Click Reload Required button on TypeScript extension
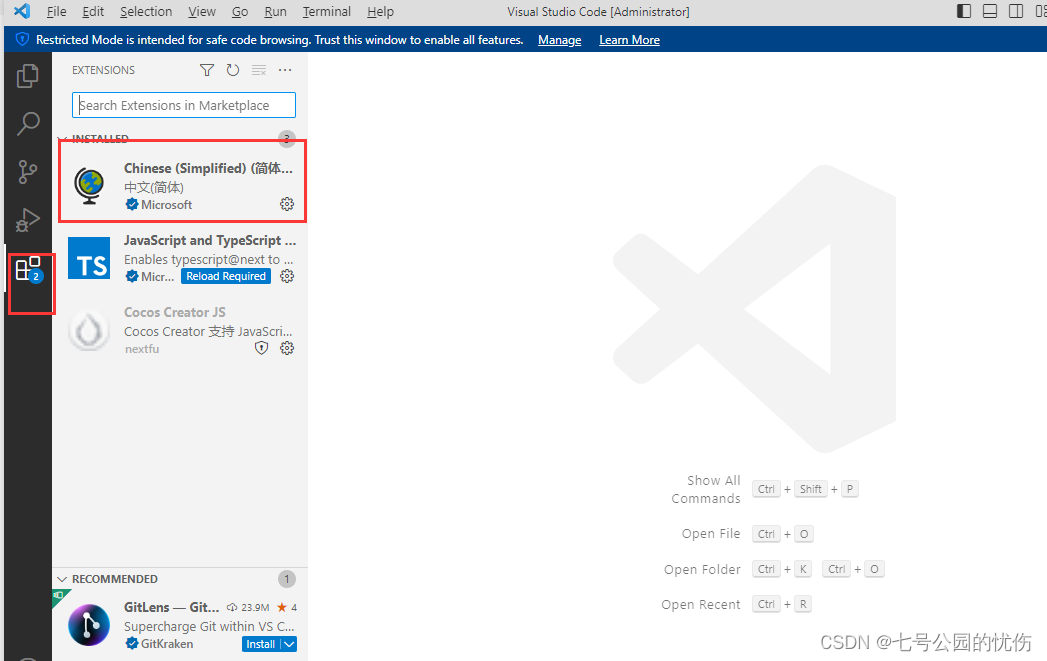1047x661 pixels. click(x=226, y=276)
